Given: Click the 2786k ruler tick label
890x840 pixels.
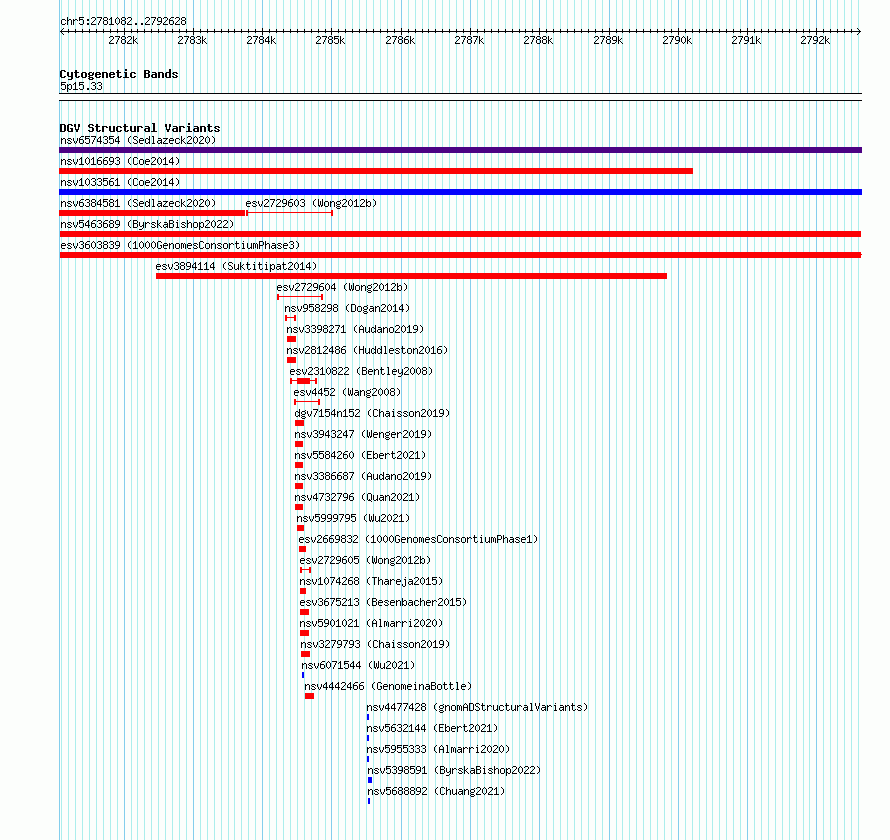Looking at the screenshot, I should coord(400,40).
